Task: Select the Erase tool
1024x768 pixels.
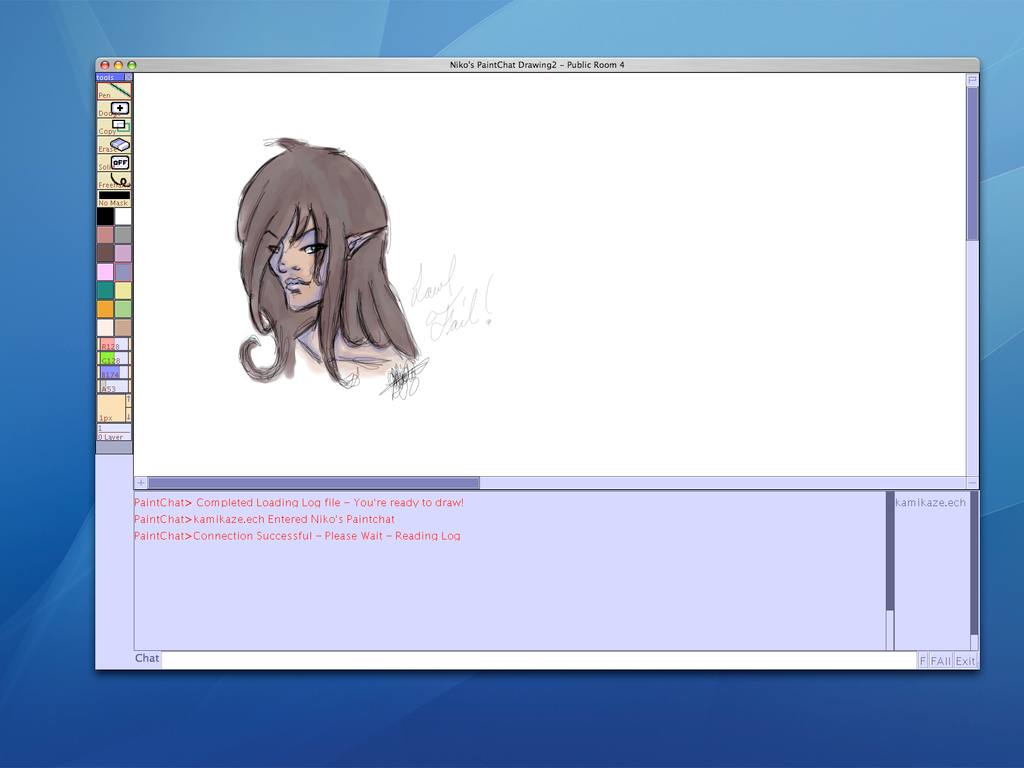Action: point(114,145)
